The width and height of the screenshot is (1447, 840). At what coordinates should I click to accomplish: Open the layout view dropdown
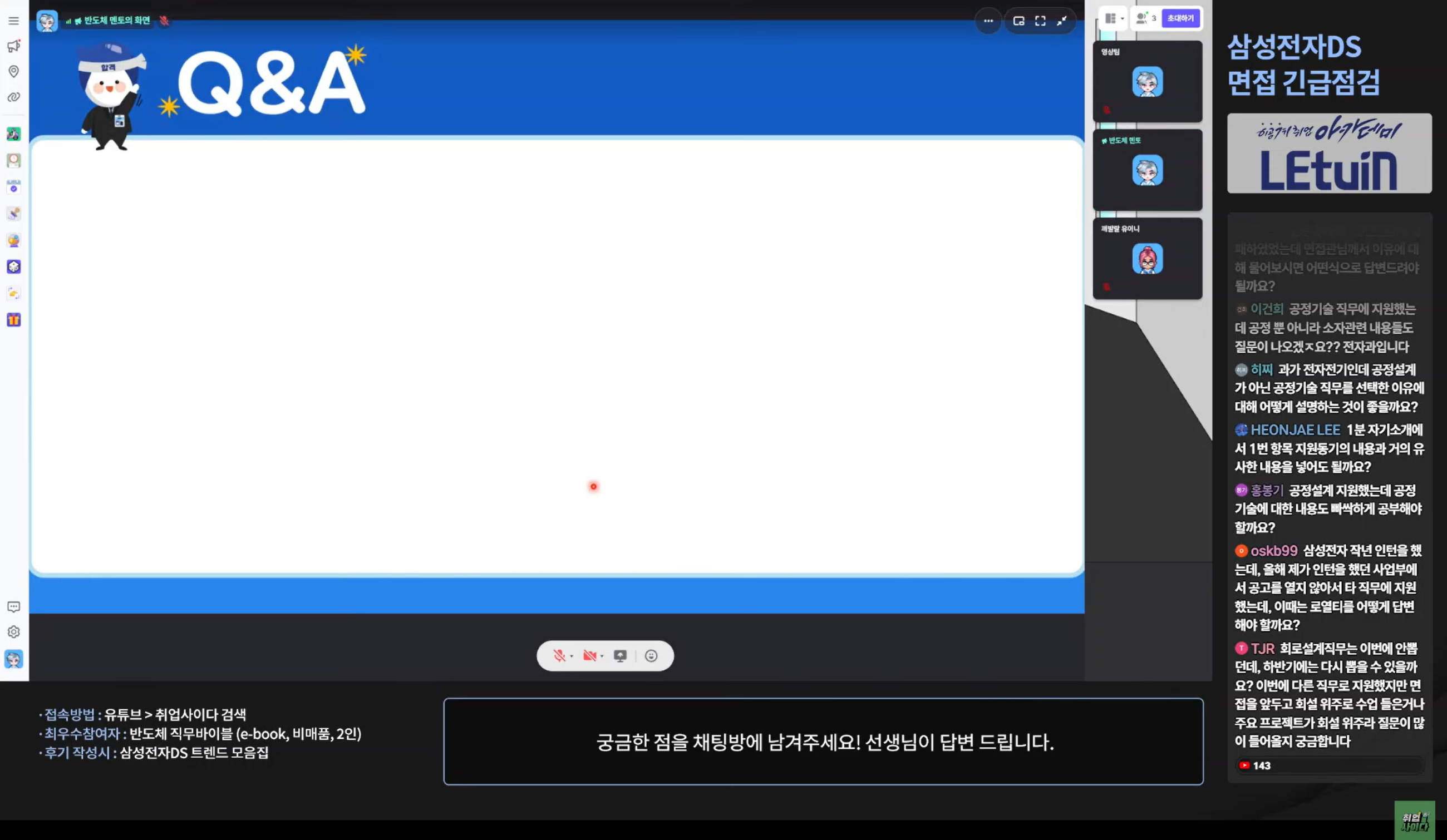pyautogui.click(x=1114, y=18)
